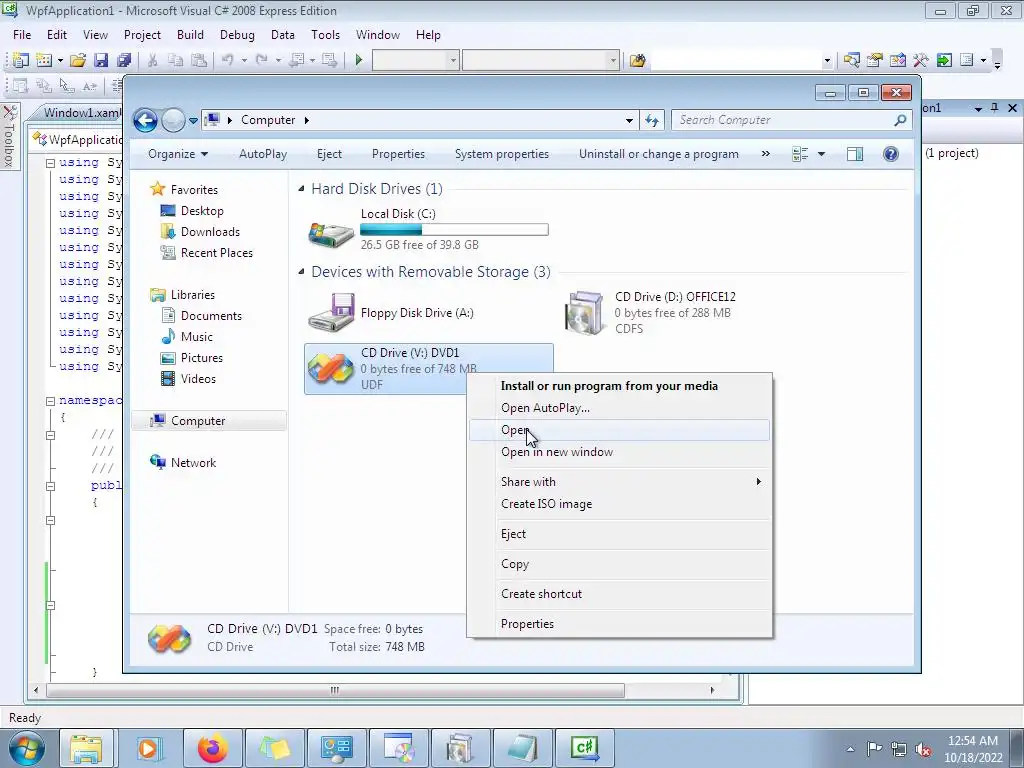Click the Open File folder icon
This screenshot has width=1024, height=768.
tap(78, 60)
